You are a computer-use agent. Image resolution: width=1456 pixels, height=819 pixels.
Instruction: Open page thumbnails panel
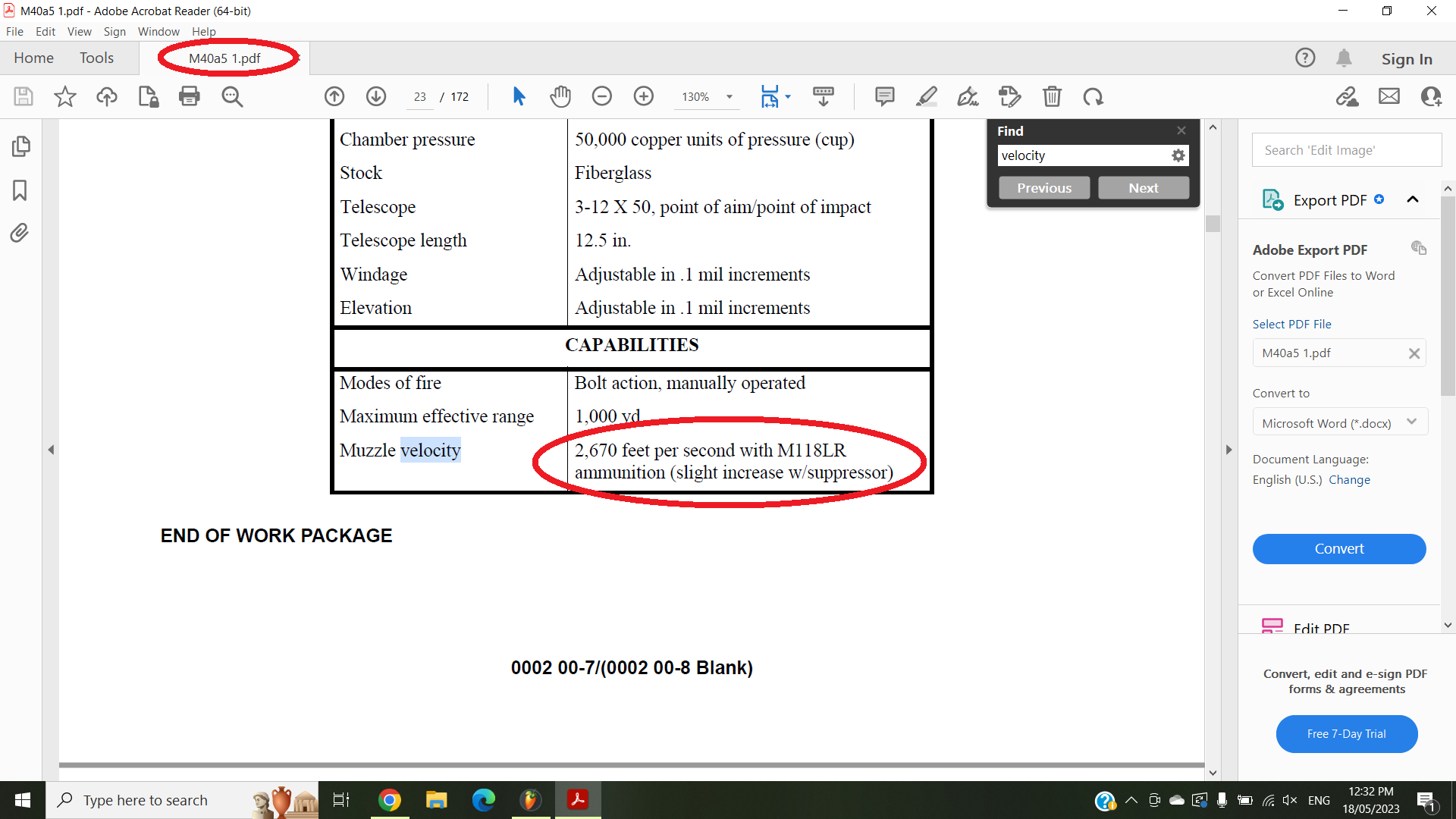click(x=20, y=146)
